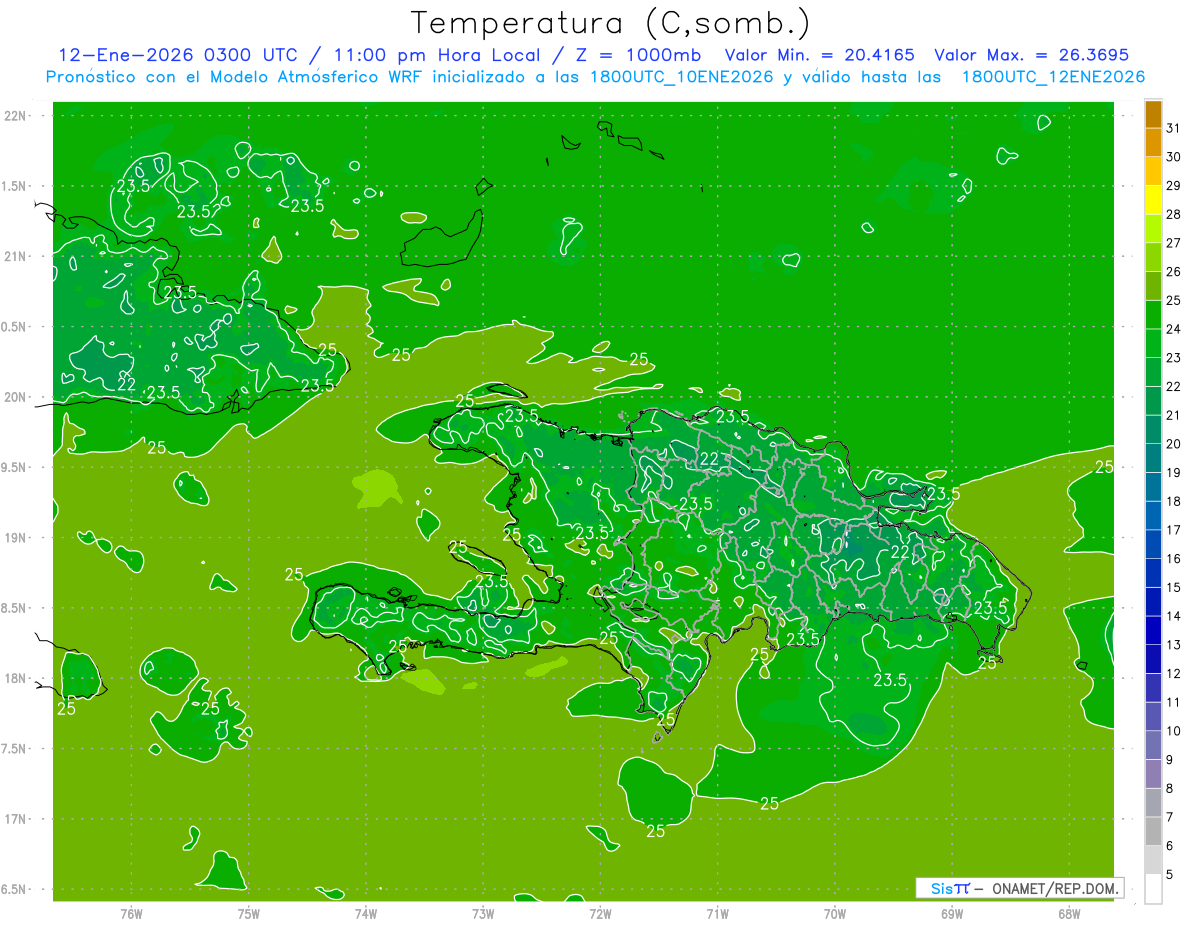This screenshot has width=1200, height=927.
Task: Click the 20N latitude axis label
Action: [15, 397]
